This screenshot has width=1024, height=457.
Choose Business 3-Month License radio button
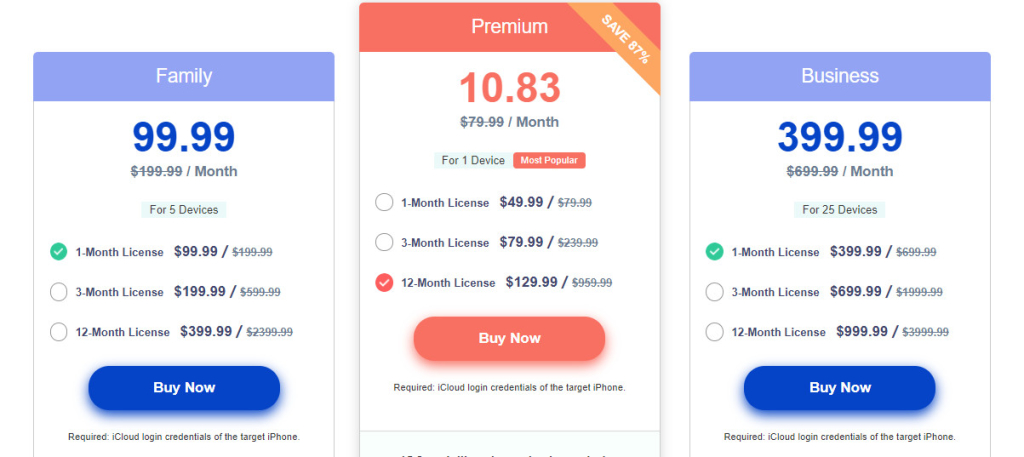coord(714,292)
